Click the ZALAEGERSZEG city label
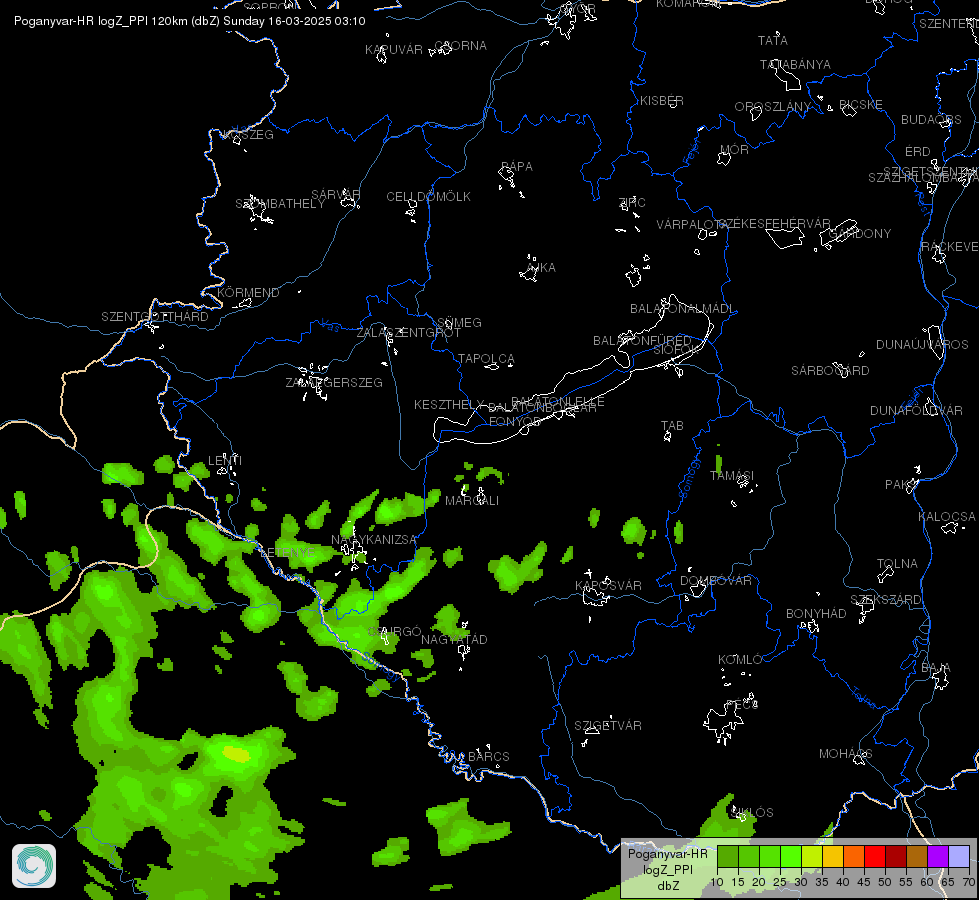The width and height of the screenshot is (979, 900). click(334, 382)
